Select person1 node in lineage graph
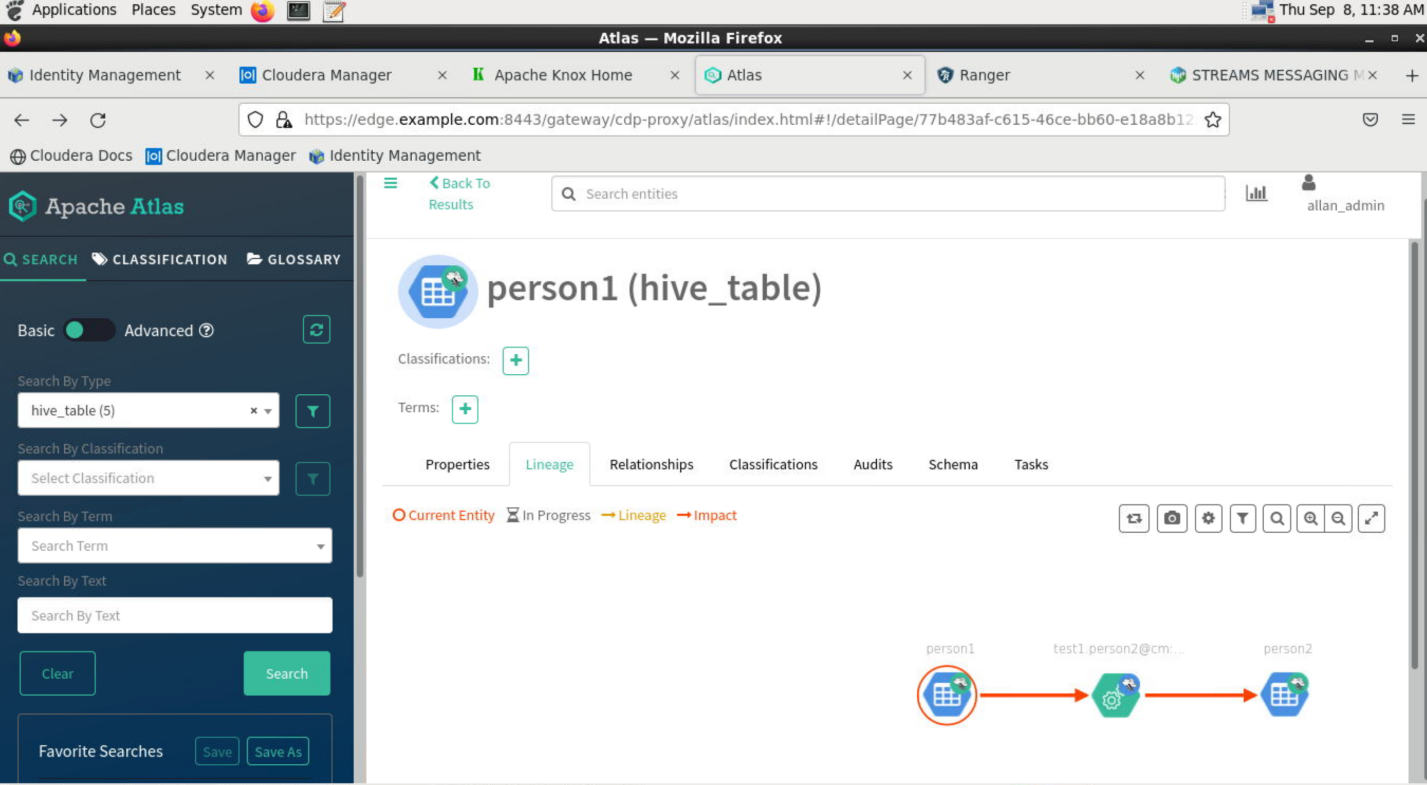The height and width of the screenshot is (785, 1427). tap(946, 695)
